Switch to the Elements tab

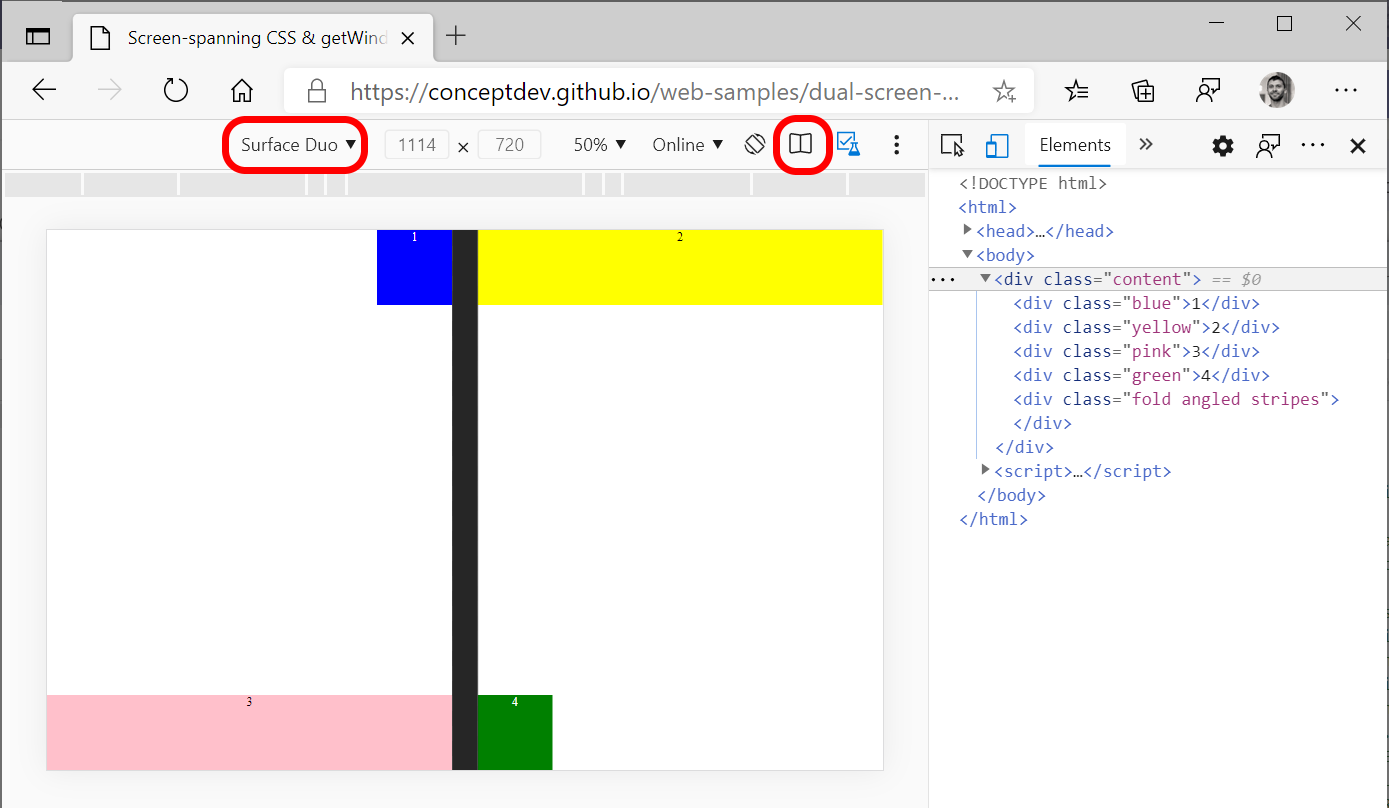[x=1075, y=145]
